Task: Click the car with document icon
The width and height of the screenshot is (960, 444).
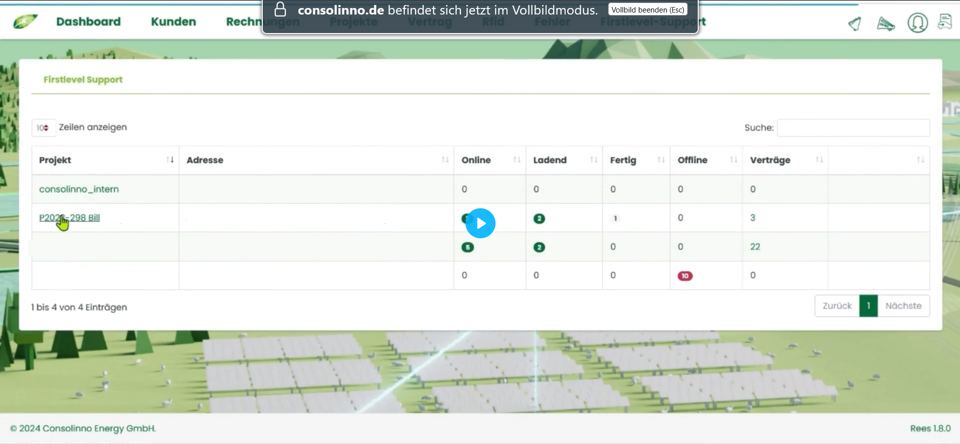Action: coord(945,23)
